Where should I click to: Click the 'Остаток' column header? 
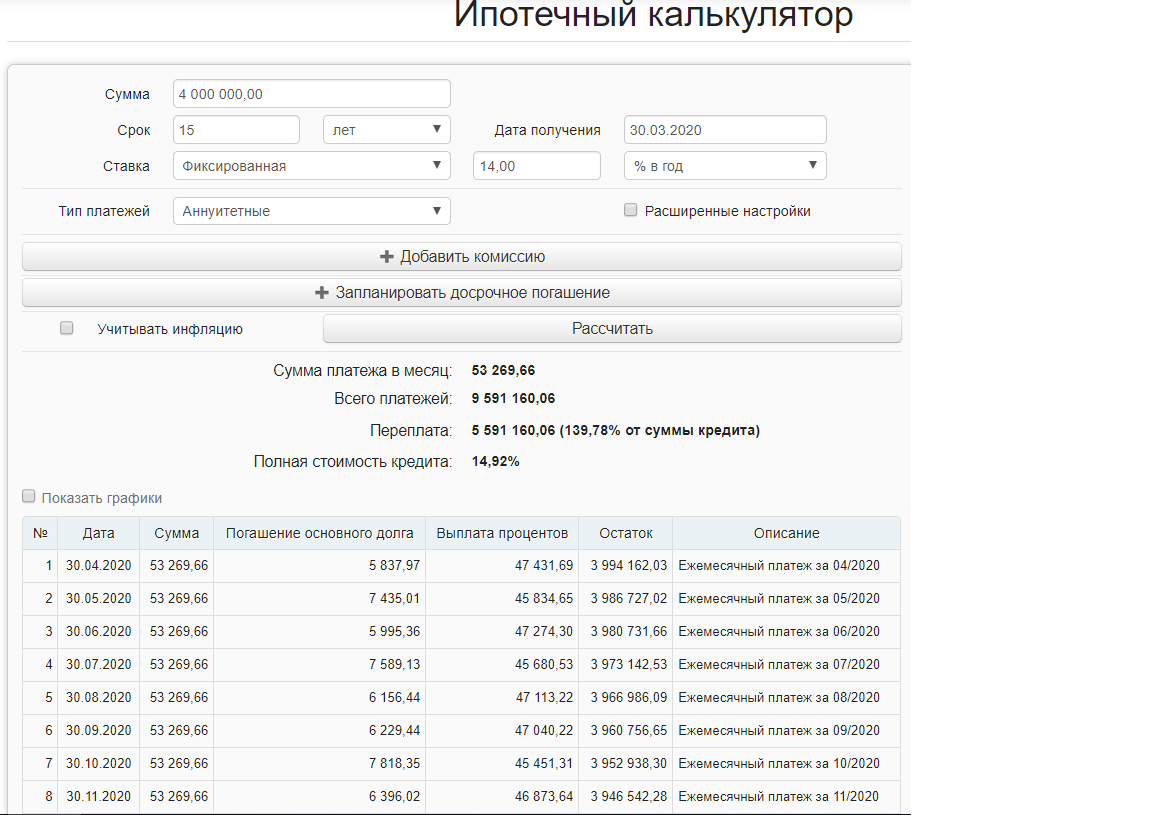626,533
